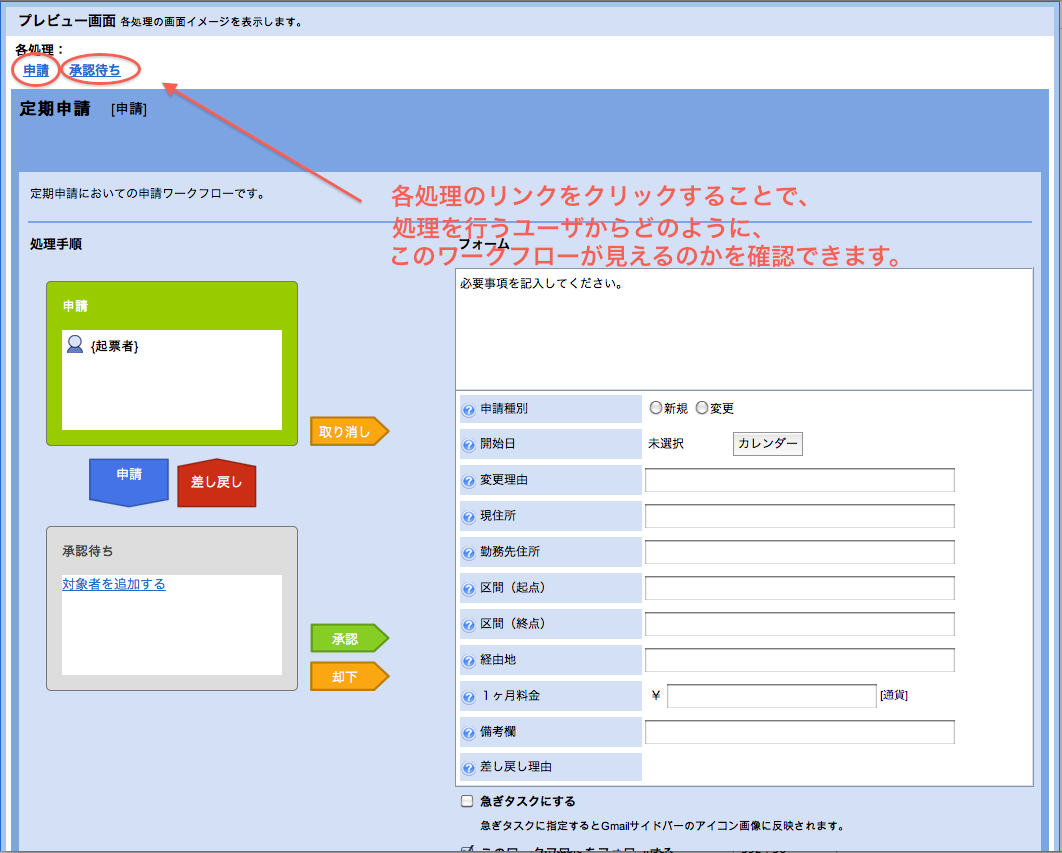Open help for 区間（起点）

468,587
